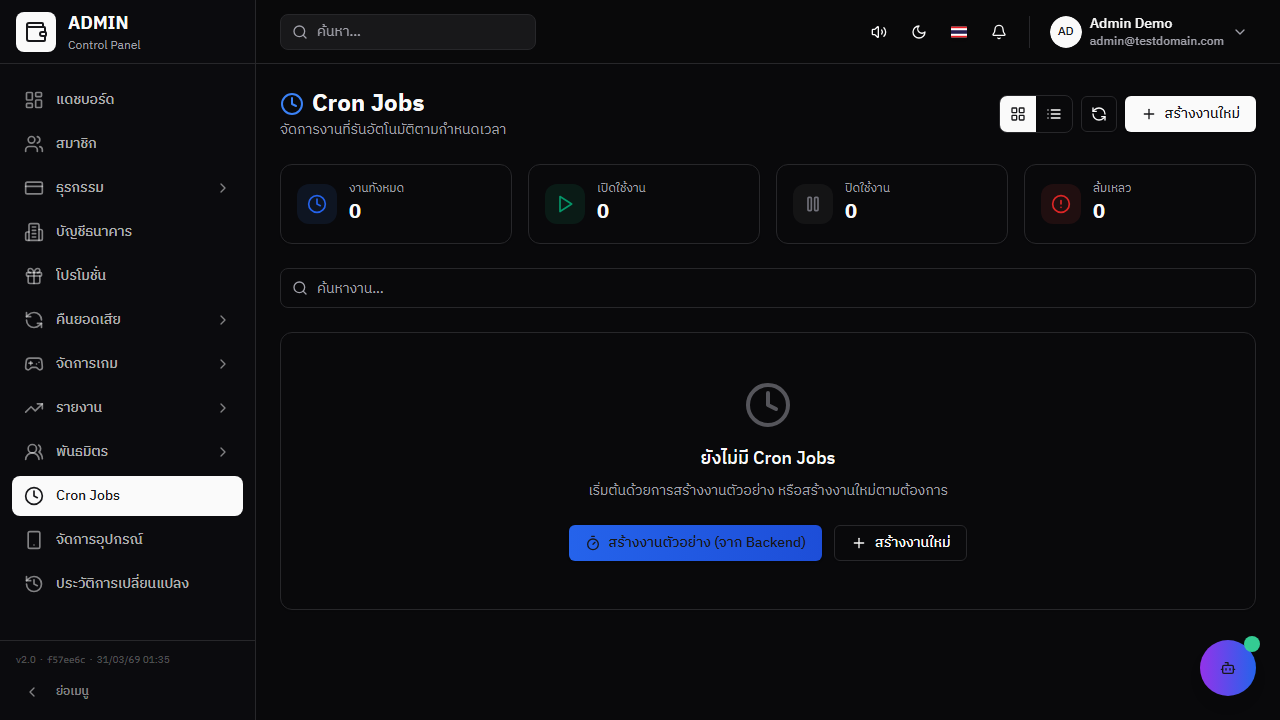Refresh the Cron Jobs list
The width and height of the screenshot is (1280, 720).
pyautogui.click(x=1098, y=113)
